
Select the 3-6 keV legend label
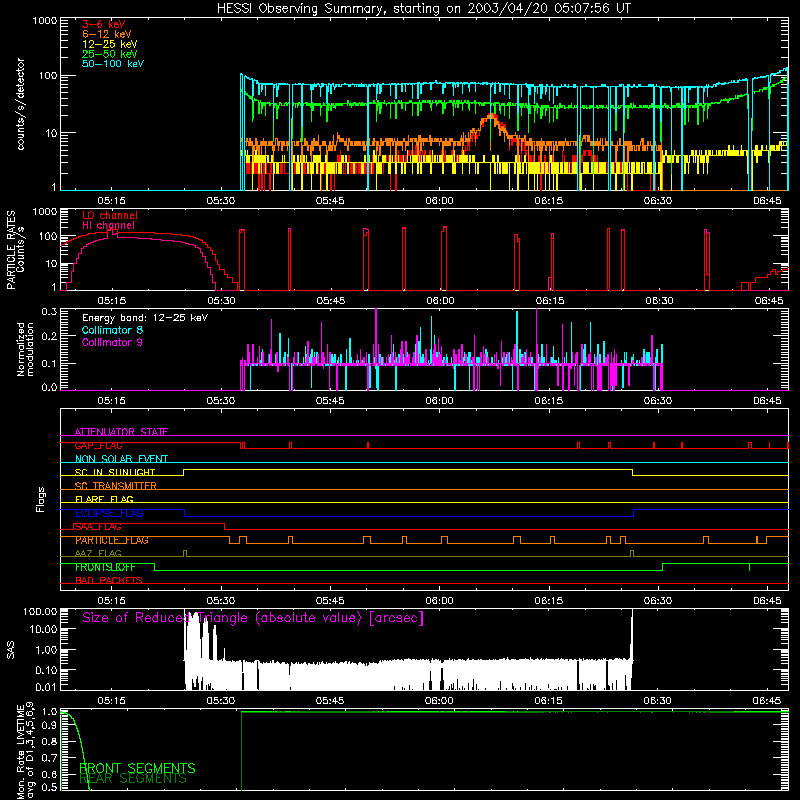103,24
